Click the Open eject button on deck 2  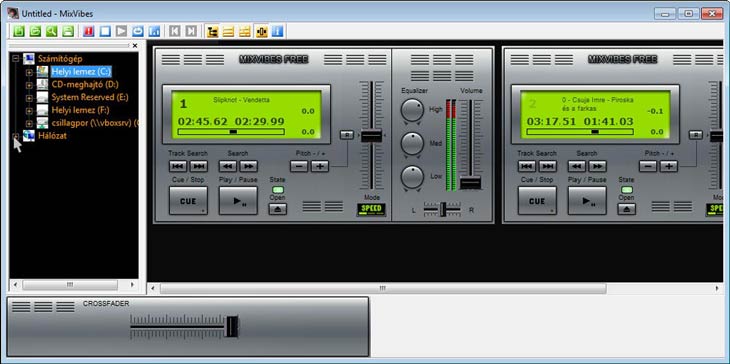(627, 209)
